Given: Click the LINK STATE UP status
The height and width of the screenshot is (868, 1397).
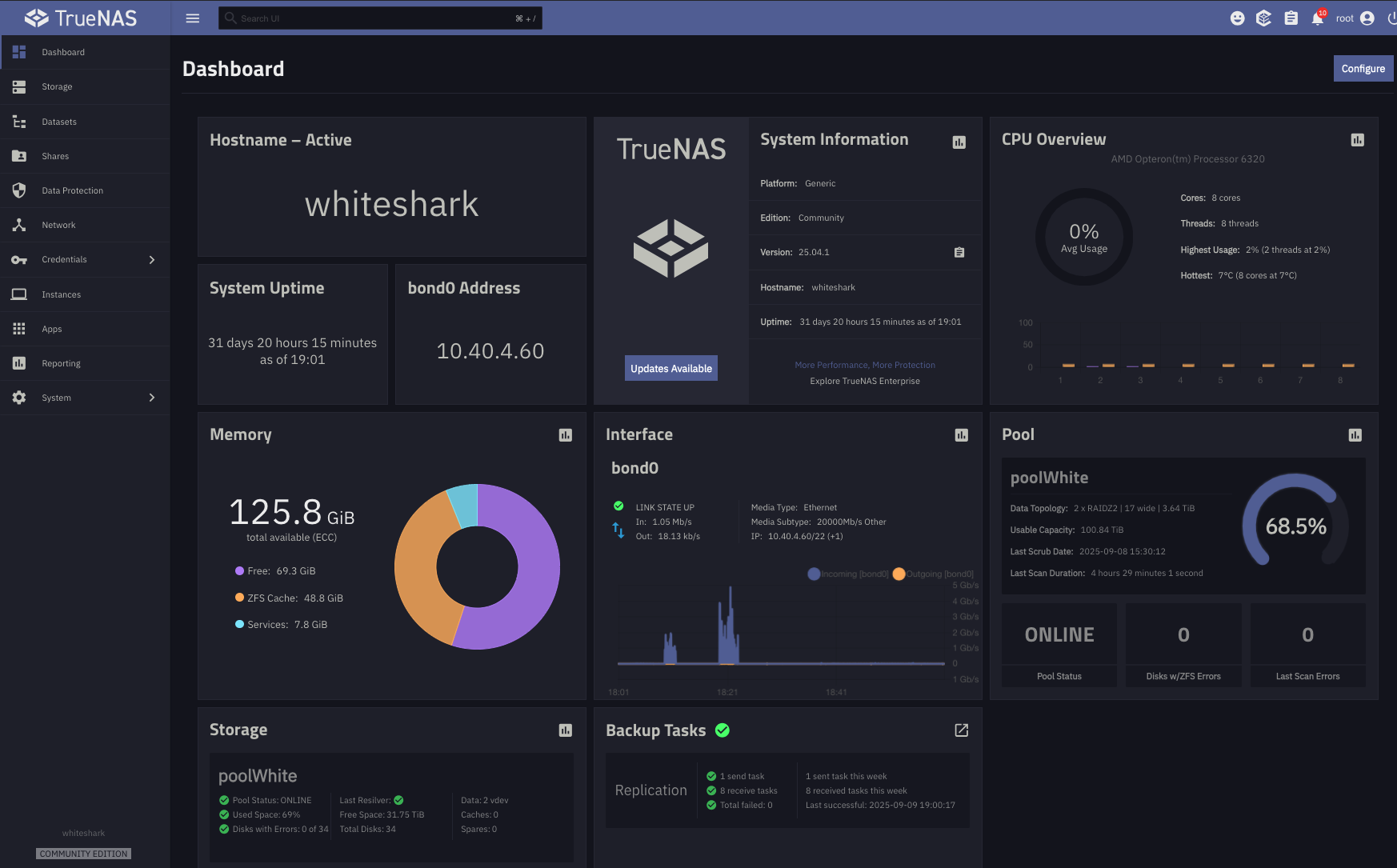Looking at the screenshot, I should click(x=665, y=507).
